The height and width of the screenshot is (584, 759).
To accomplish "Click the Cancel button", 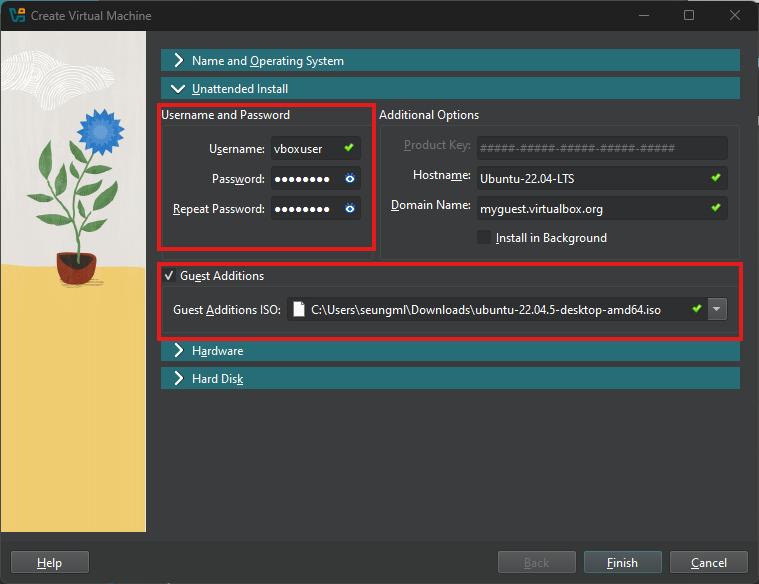I will 709,562.
